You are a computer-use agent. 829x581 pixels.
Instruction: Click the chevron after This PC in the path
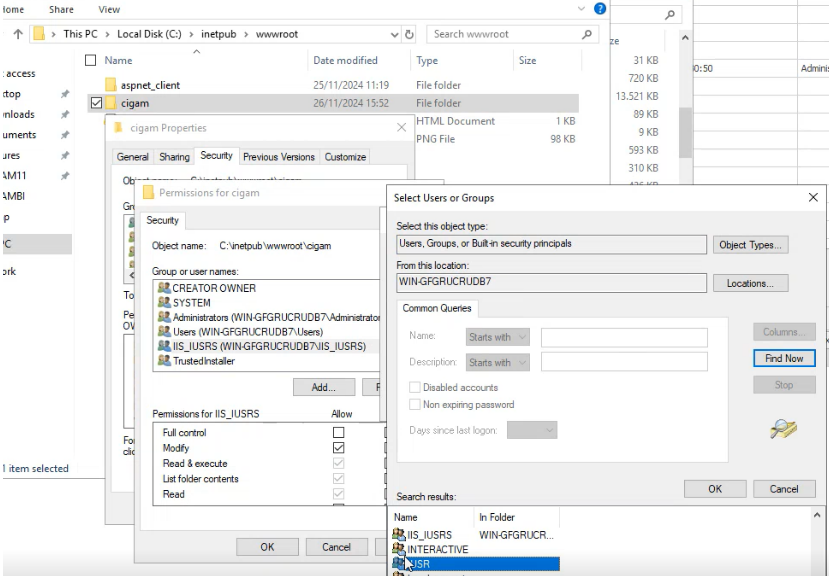(x=107, y=34)
